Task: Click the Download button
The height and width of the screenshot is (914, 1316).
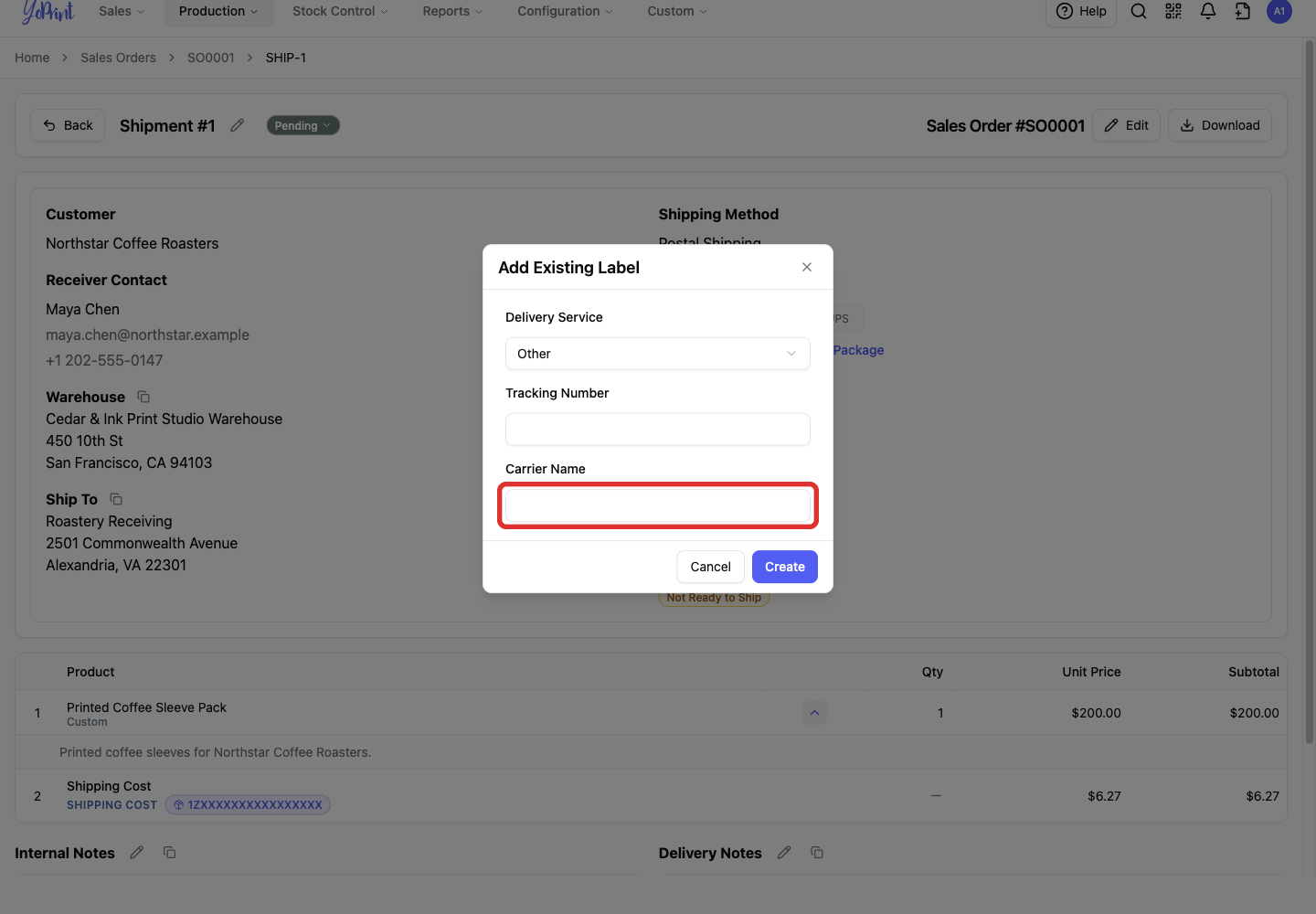Action: (x=1220, y=125)
